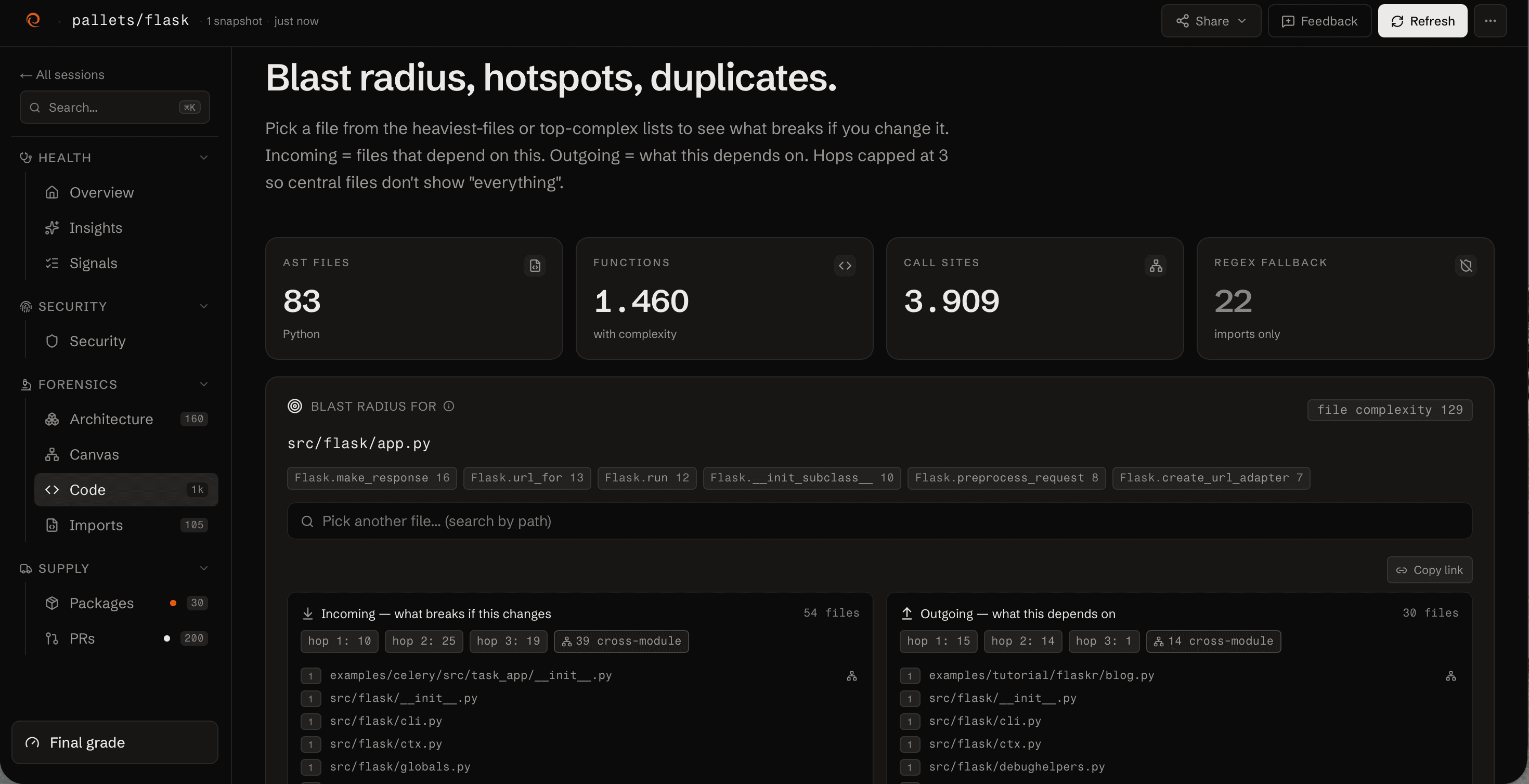Collapse the SECURITY section chevron
This screenshot has height=784, width=1529.
tap(204, 306)
